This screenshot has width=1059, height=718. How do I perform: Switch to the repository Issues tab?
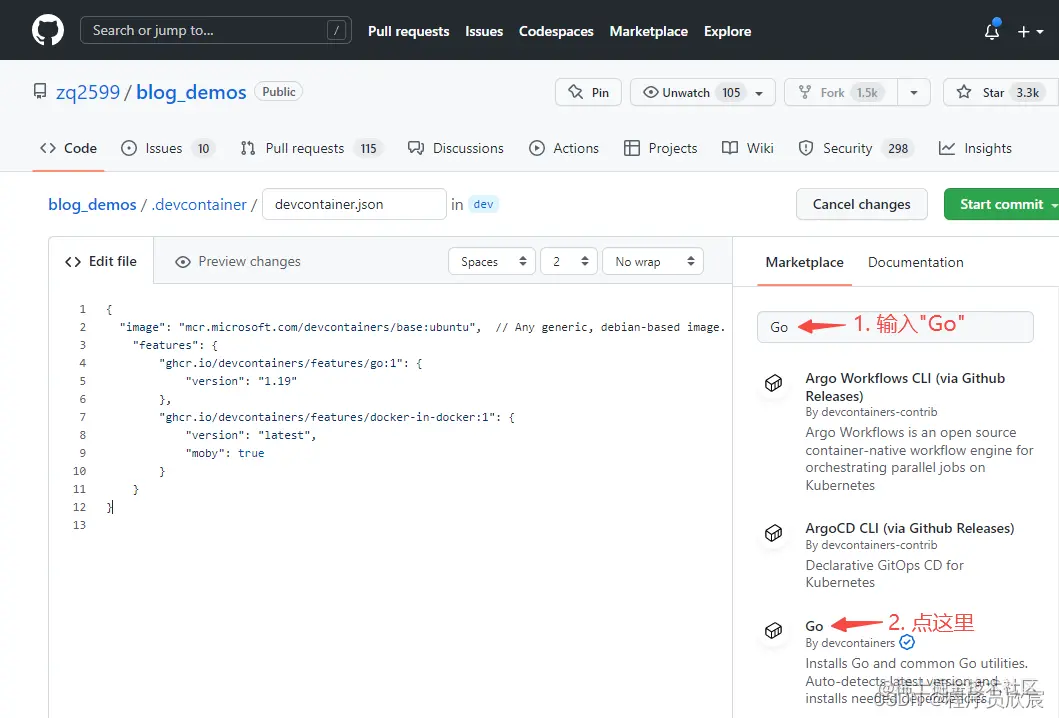tap(167, 148)
